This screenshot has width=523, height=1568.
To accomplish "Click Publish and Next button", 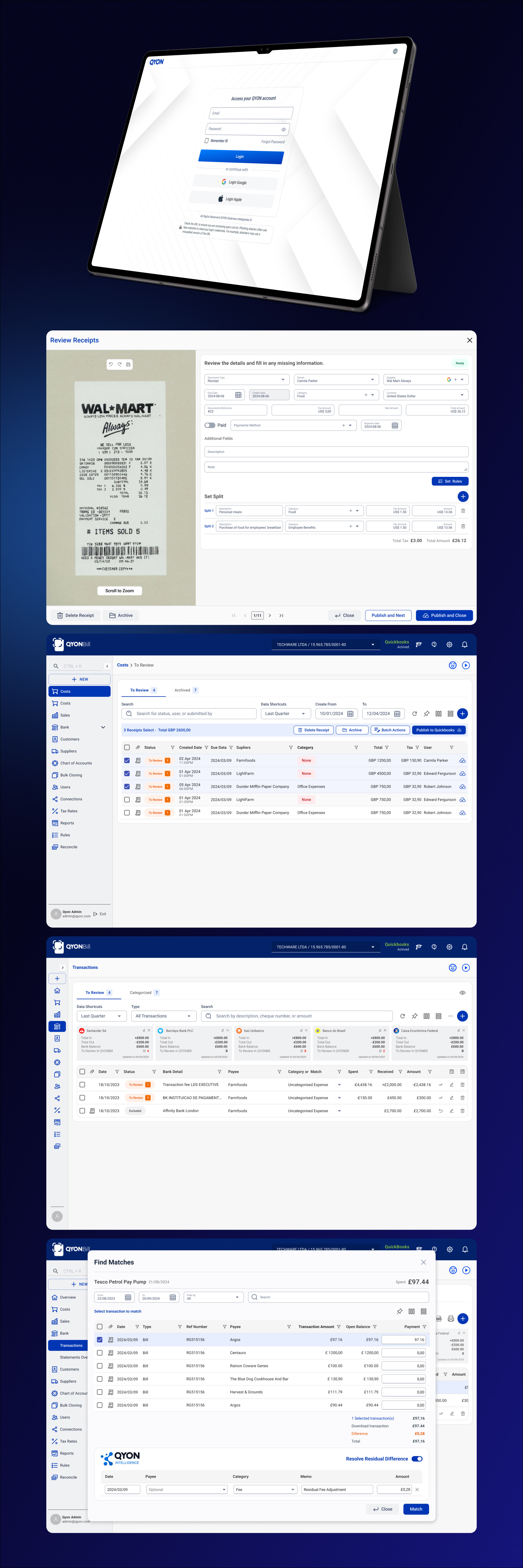I will (388, 615).
